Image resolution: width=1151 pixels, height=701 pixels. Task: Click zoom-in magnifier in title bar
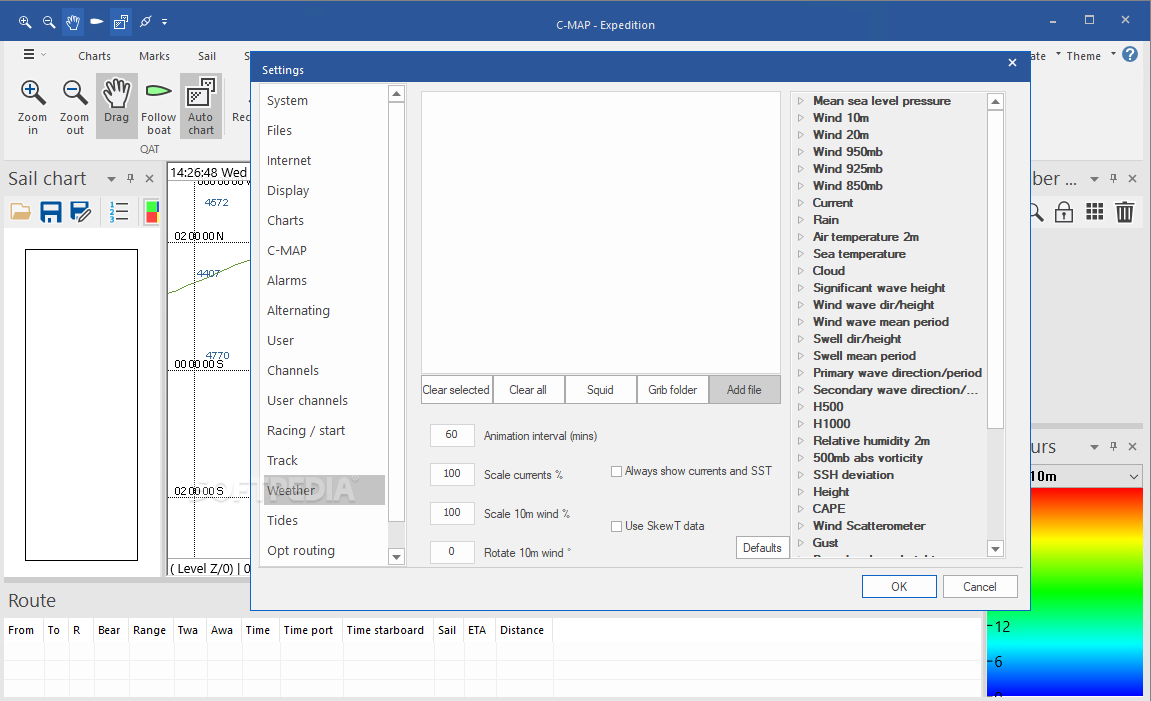25,22
